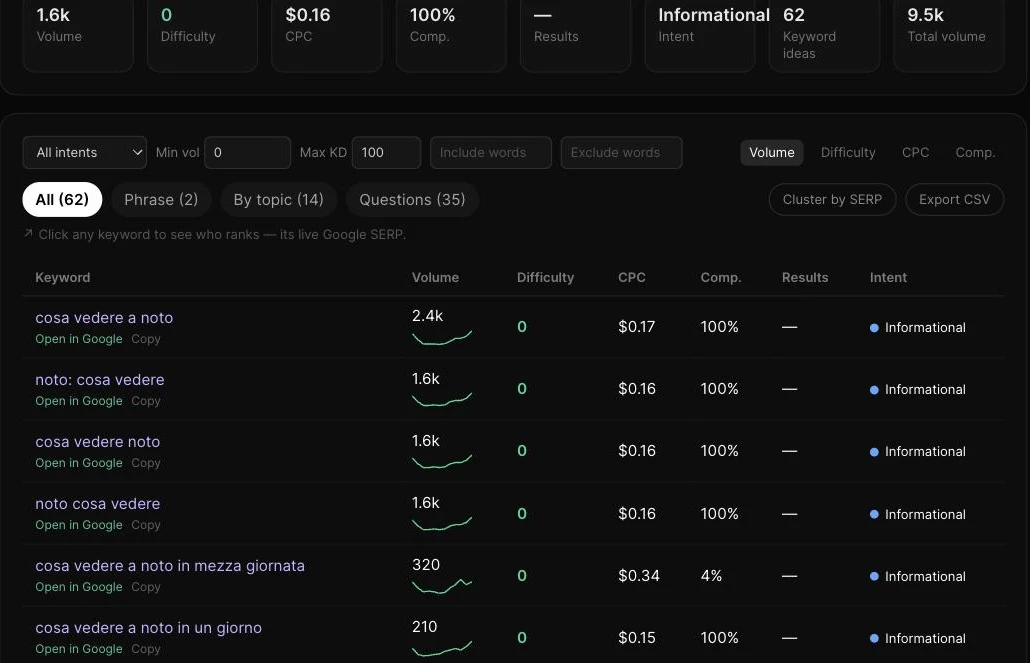This screenshot has height=663, width=1030.
Task: Open 'noto: cosa vedere' in Google
Action: click(x=79, y=401)
